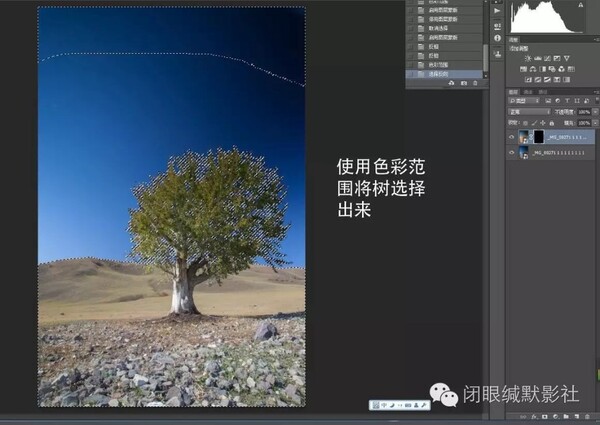Viewport: 600px width, 425px height.
Task: Toggle lock image pixels brush icon
Action: [534, 123]
